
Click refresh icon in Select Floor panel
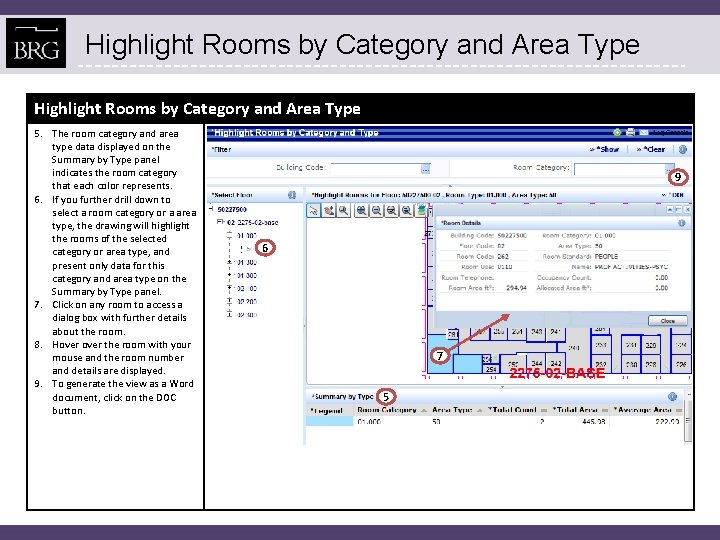click(x=292, y=195)
